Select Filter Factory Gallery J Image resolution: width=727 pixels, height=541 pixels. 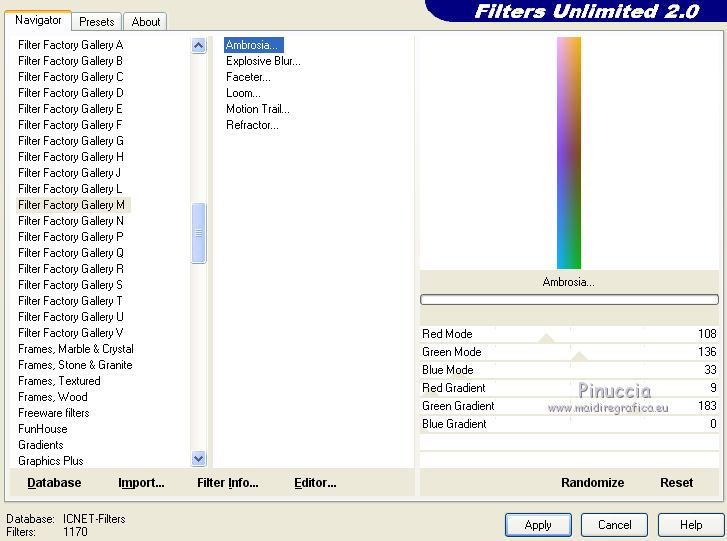click(x=70, y=173)
